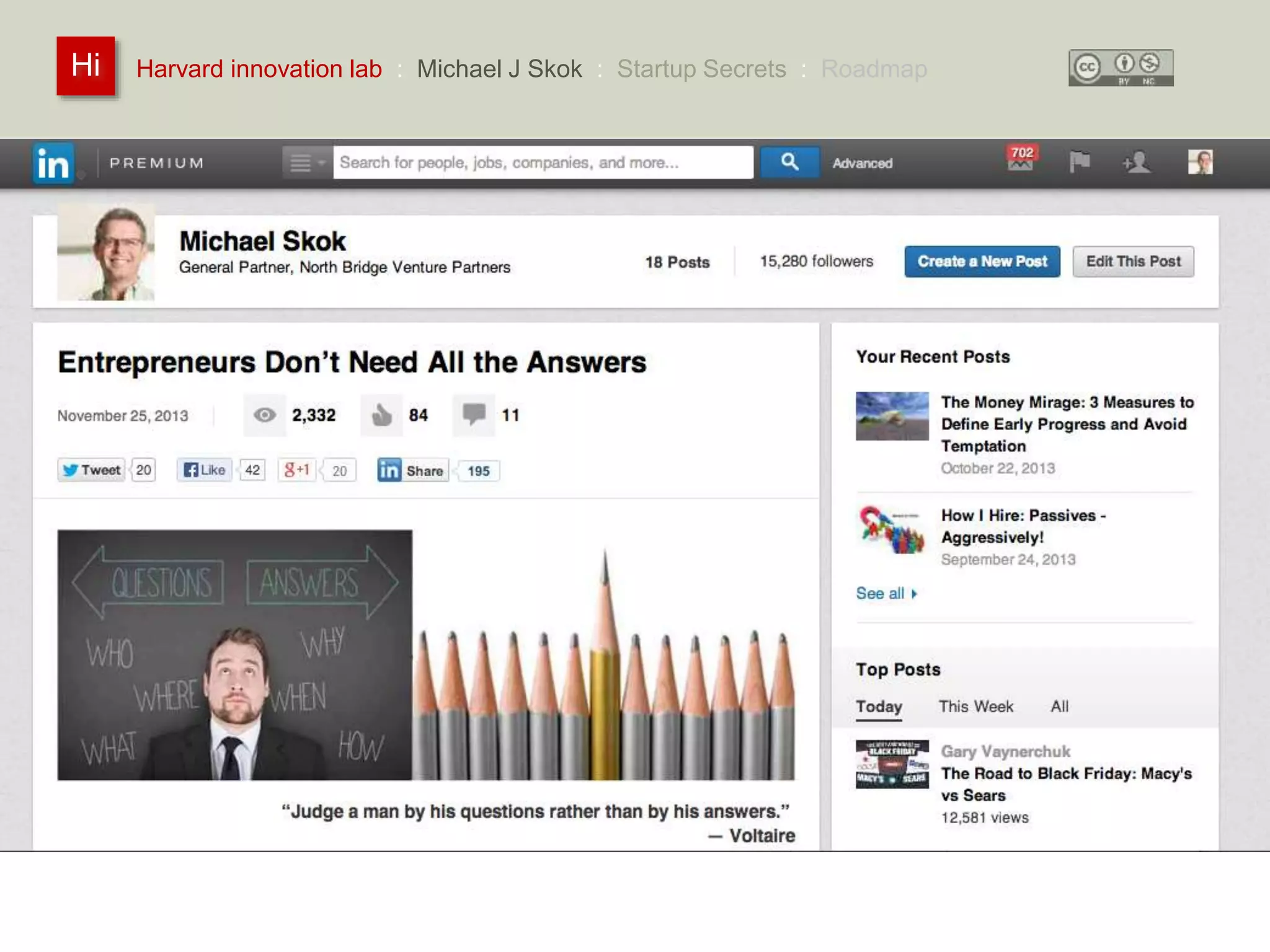Screen dimensions: 1270x952
Task: Click the November 25, 2013 date
Action: (x=123, y=416)
